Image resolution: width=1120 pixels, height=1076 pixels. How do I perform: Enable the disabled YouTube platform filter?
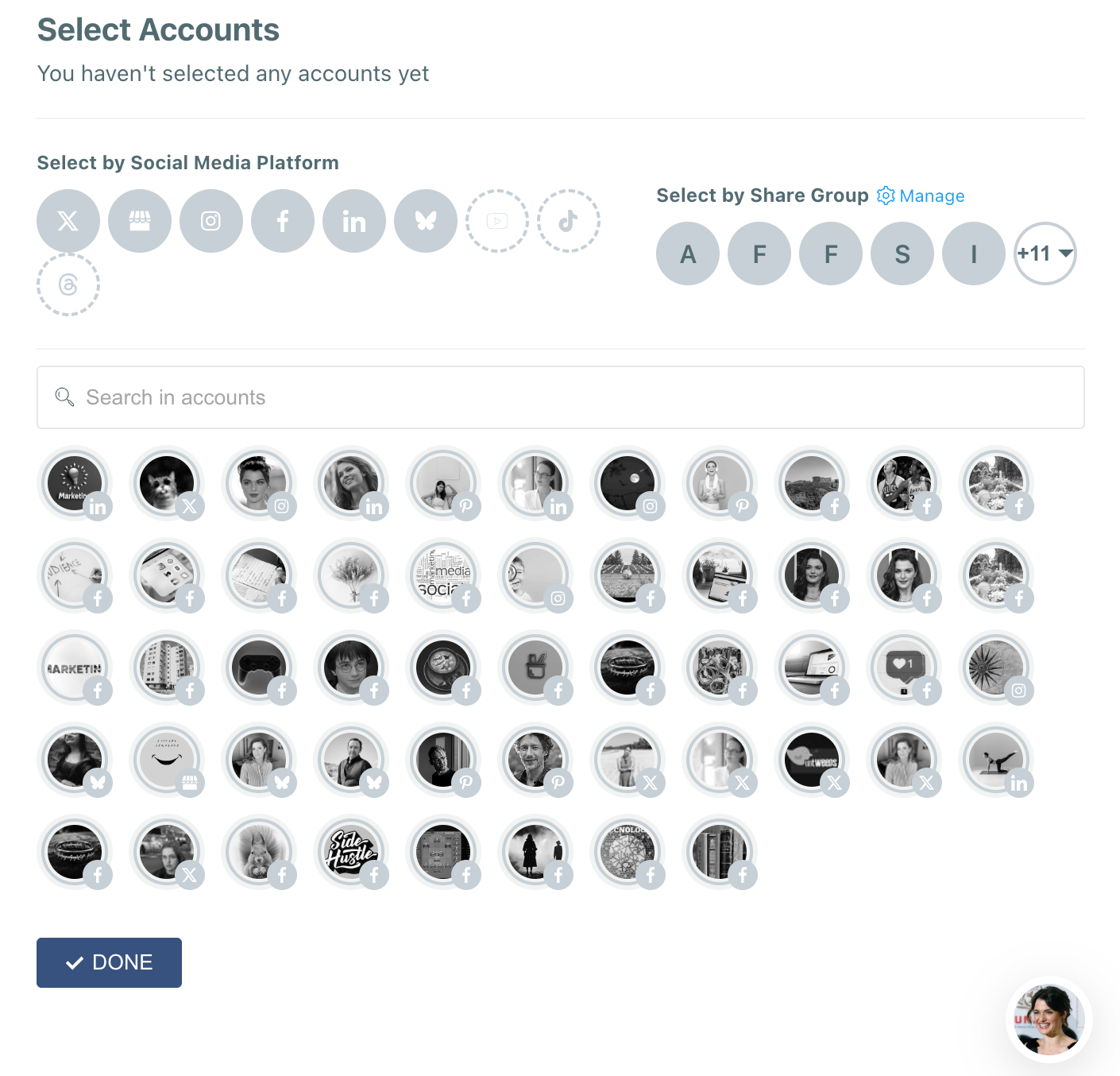[496, 221]
